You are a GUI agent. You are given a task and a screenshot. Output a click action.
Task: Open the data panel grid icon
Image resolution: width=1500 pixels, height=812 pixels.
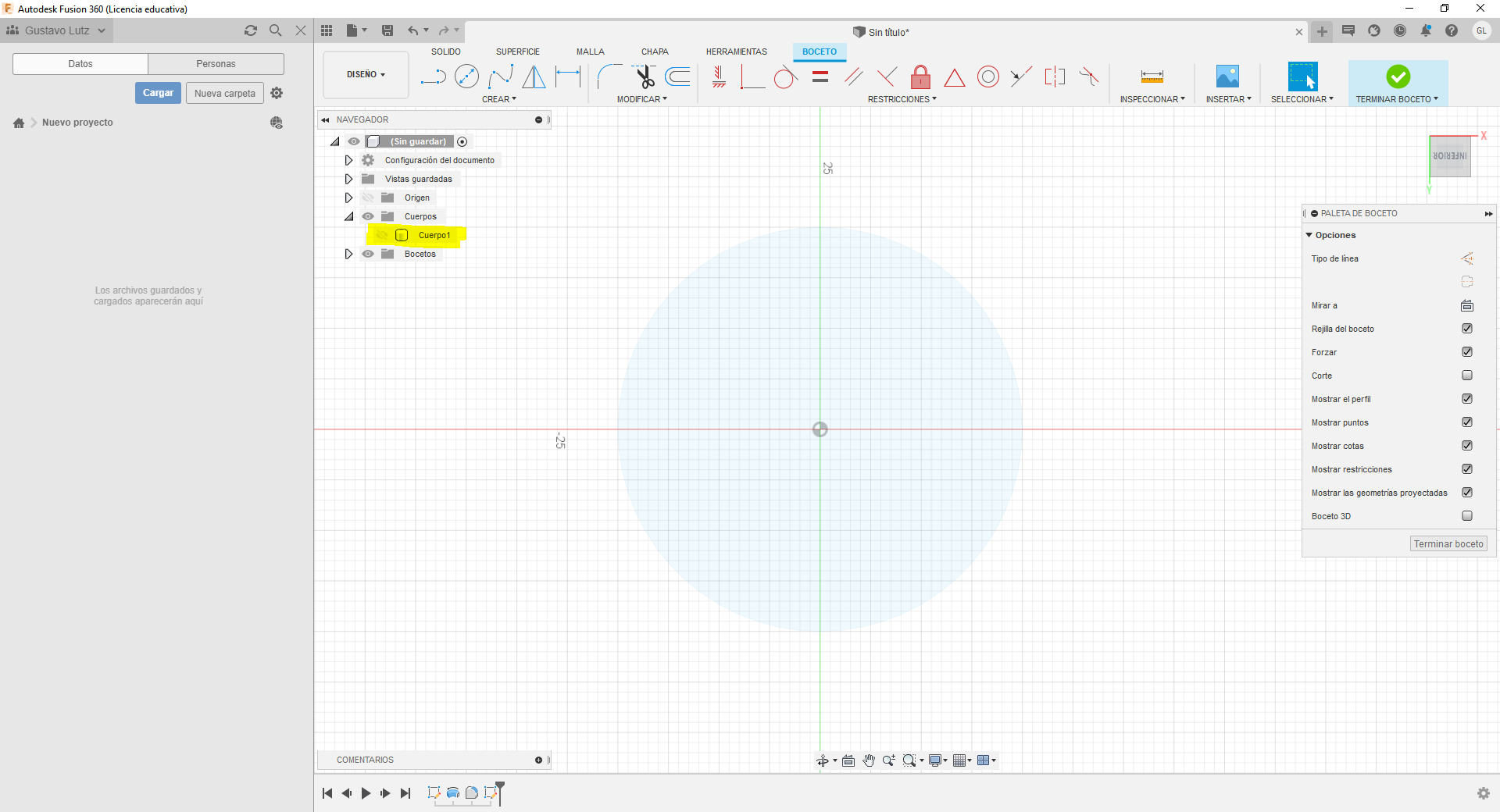pos(327,30)
